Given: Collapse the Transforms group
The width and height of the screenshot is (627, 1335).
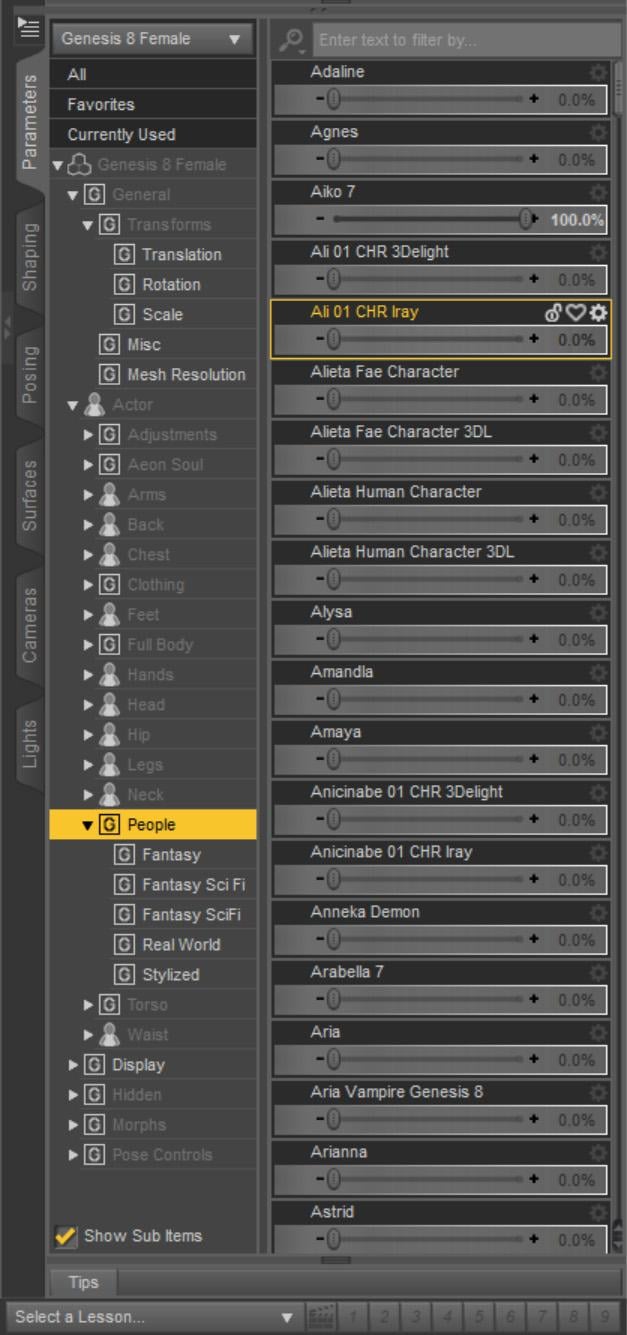Looking at the screenshot, I should click(88, 225).
